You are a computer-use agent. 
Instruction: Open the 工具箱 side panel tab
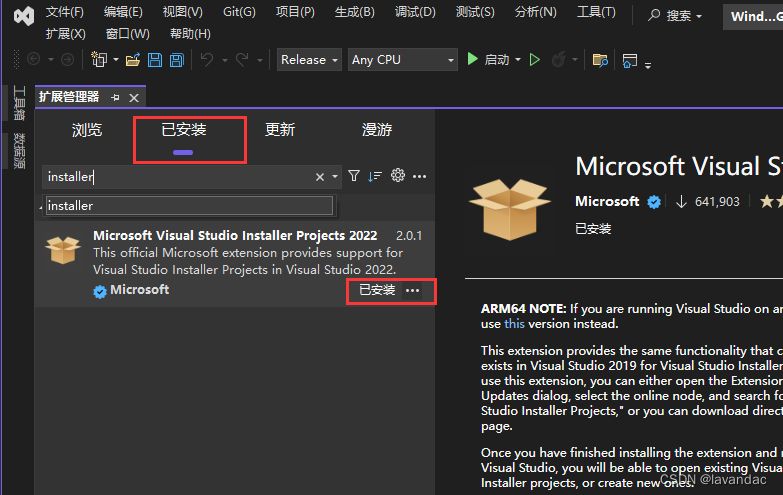[x=19, y=103]
